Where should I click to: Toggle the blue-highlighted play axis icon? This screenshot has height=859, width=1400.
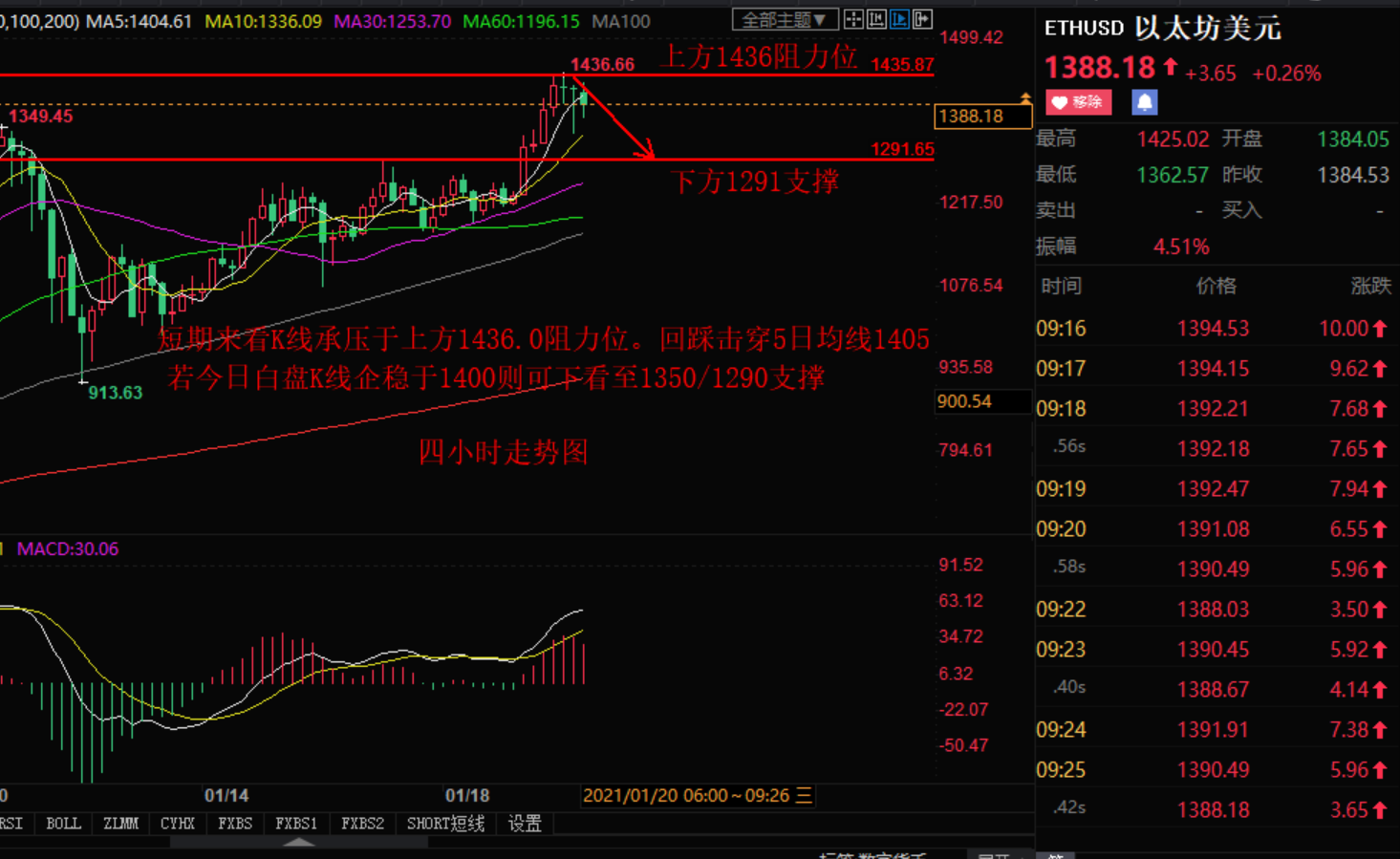(x=899, y=19)
